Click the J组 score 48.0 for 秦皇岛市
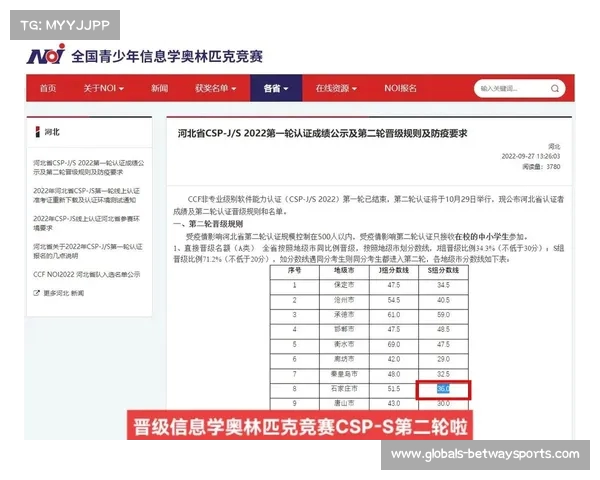This screenshot has width=600, height=480. pos(394,374)
